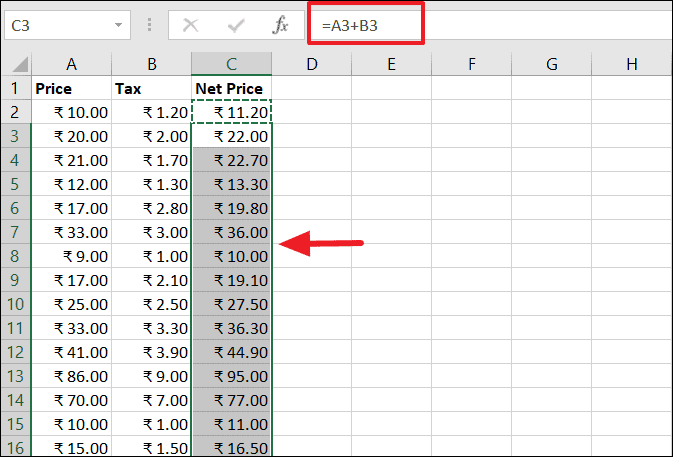
Task: Open Insert Function fx dialog
Action: click(x=280, y=25)
